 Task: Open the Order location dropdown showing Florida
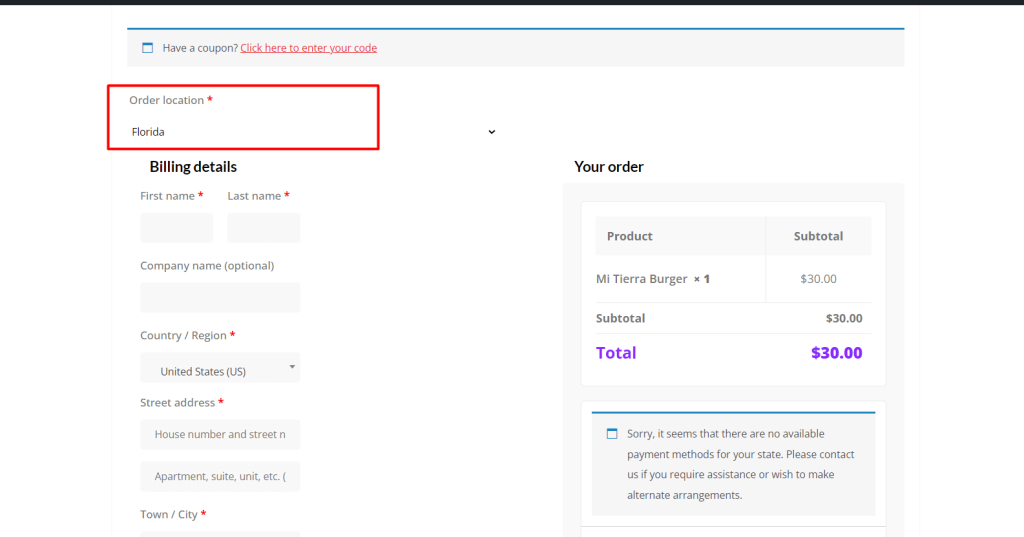[x=313, y=132]
